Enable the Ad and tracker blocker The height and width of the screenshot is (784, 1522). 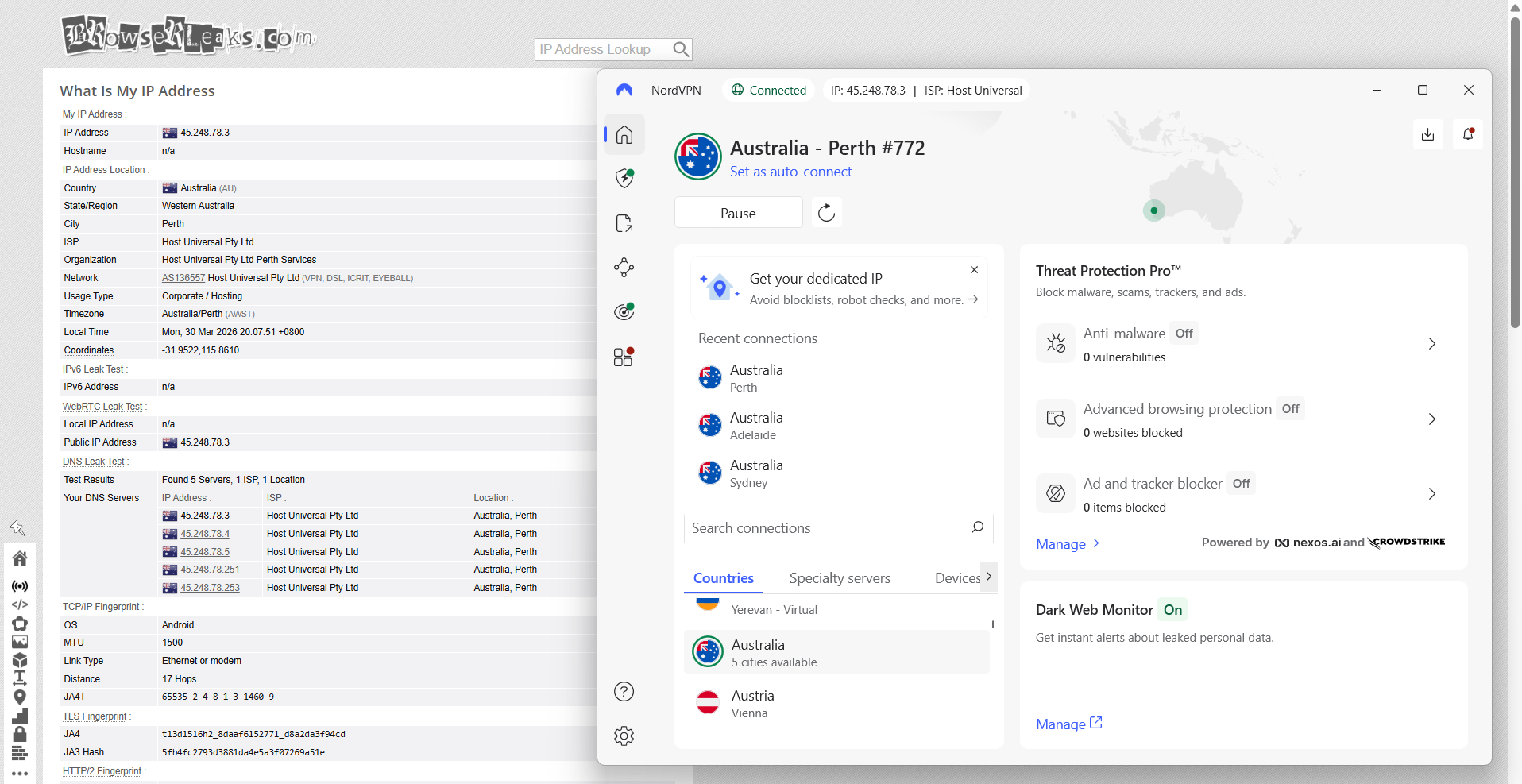point(1240,483)
